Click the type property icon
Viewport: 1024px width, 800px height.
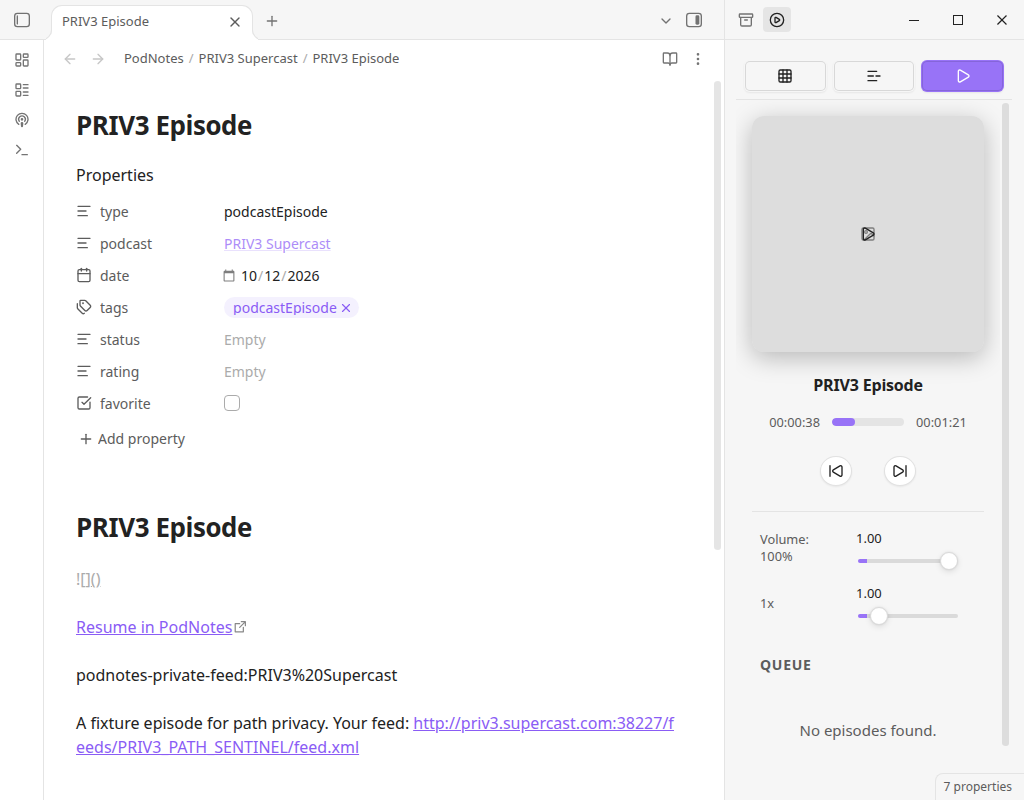[x=84, y=212]
